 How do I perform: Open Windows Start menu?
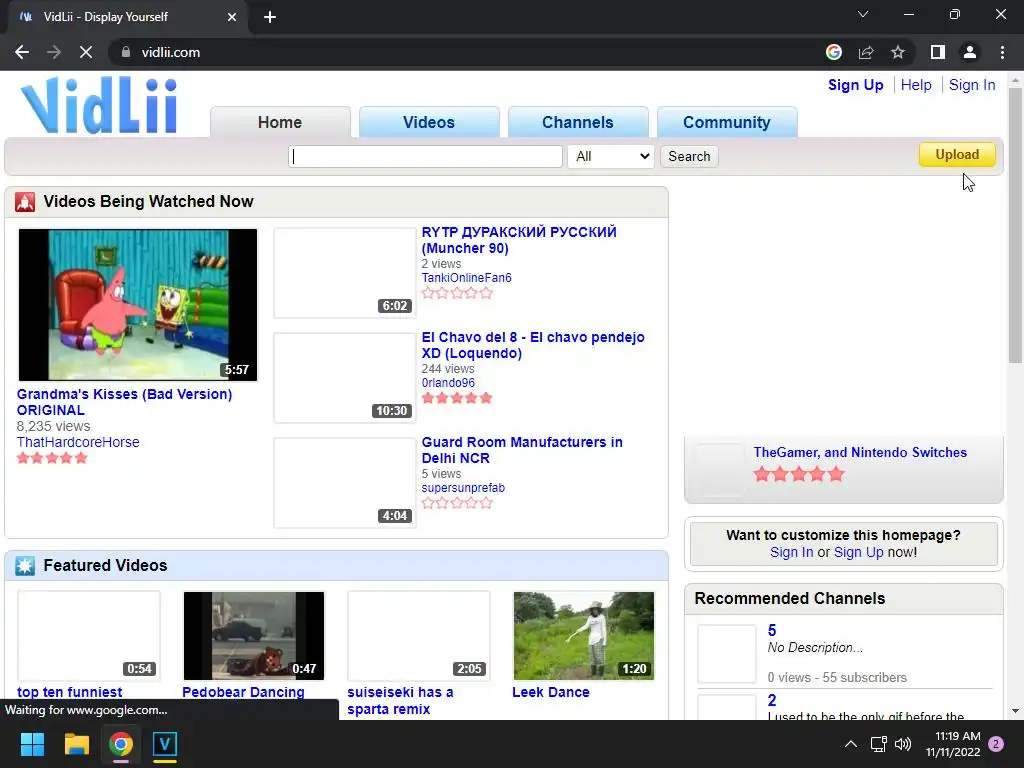32,744
